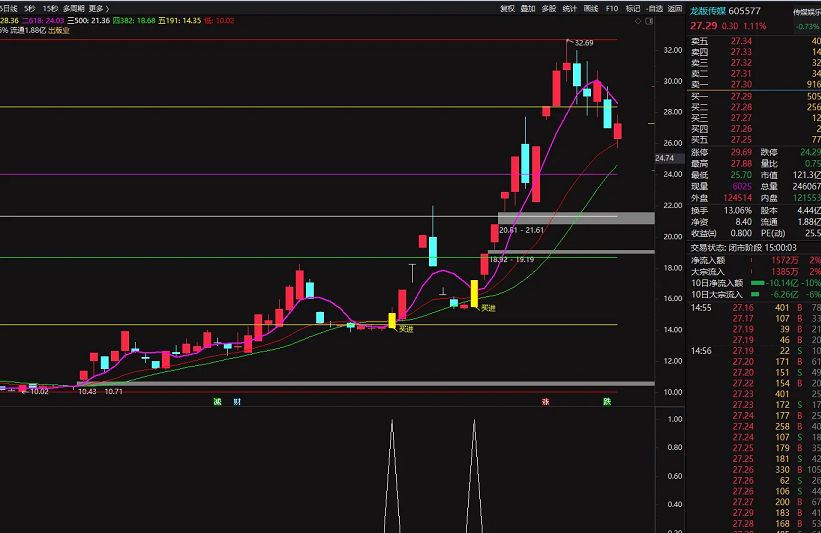The width and height of the screenshot is (821, 533).
Task: Click -自选 to remove from watchlist
Action: click(654, 8)
